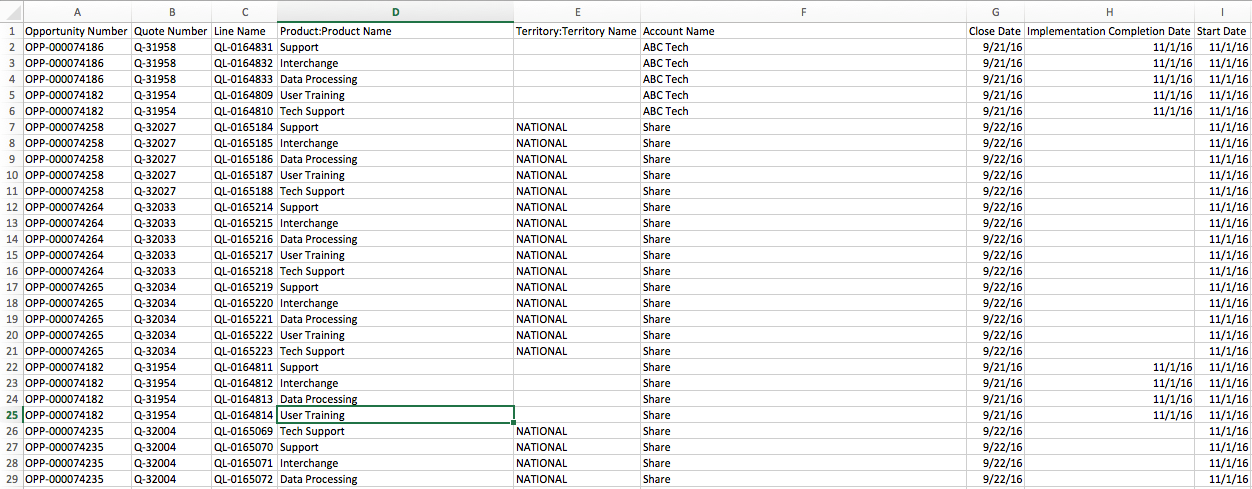Screen dimensions: 1252x489
Task: Click the fill handle of the selected cell
Action: pyautogui.click(x=514, y=423)
